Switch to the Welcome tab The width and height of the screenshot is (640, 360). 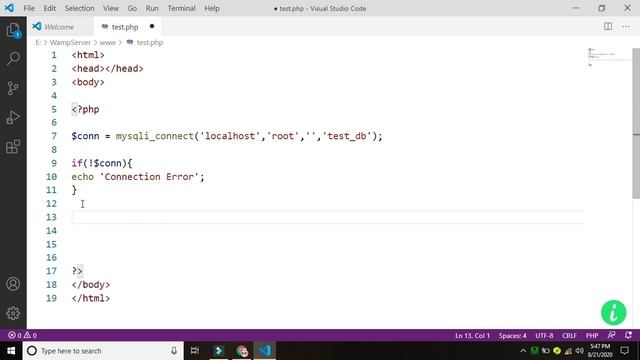point(60,27)
